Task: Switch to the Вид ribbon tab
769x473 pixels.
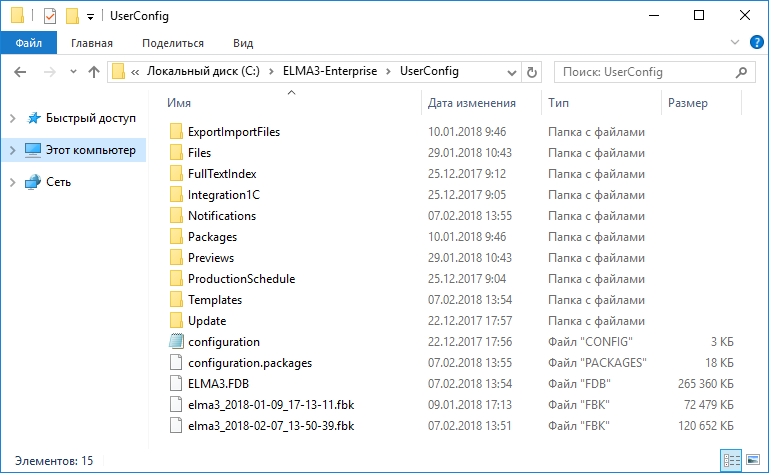Action: (243, 43)
